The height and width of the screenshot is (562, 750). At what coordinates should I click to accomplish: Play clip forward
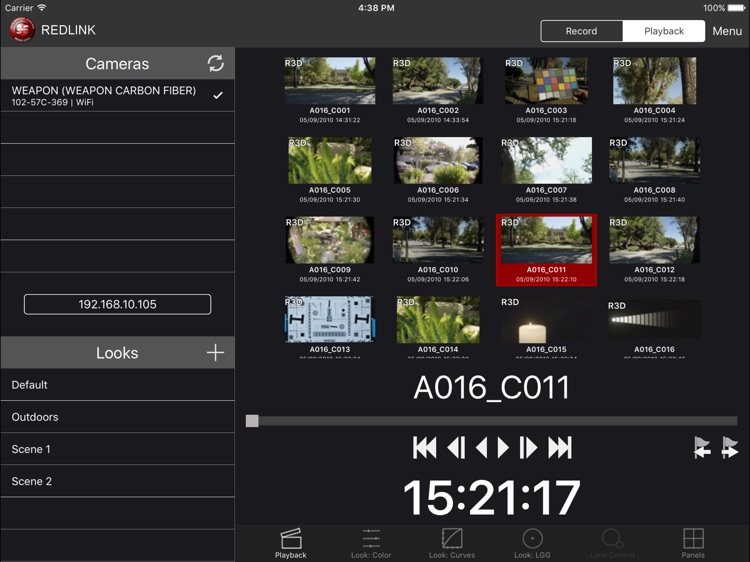point(503,448)
